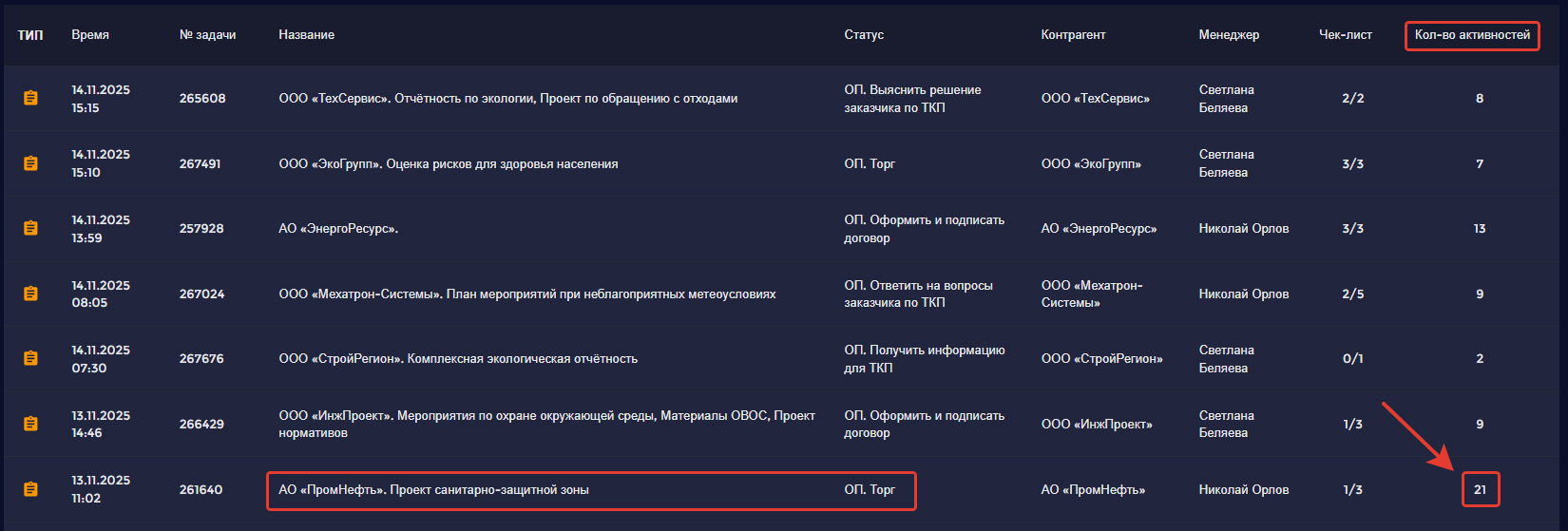Click the Чек-лист column header
This screenshot has height=531, width=1568.
tap(1345, 35)
